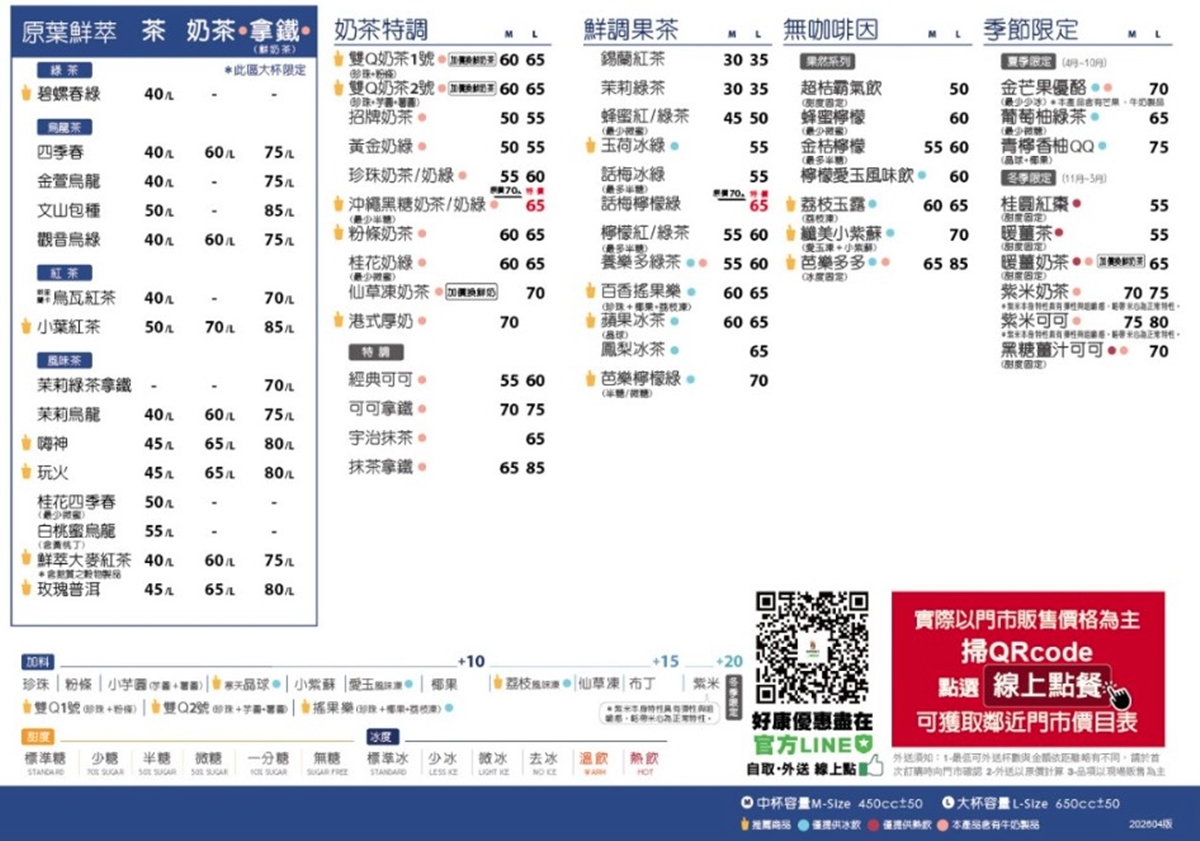Click the recommended icon beside 玉荷冰綠

[x=591, y=146]
